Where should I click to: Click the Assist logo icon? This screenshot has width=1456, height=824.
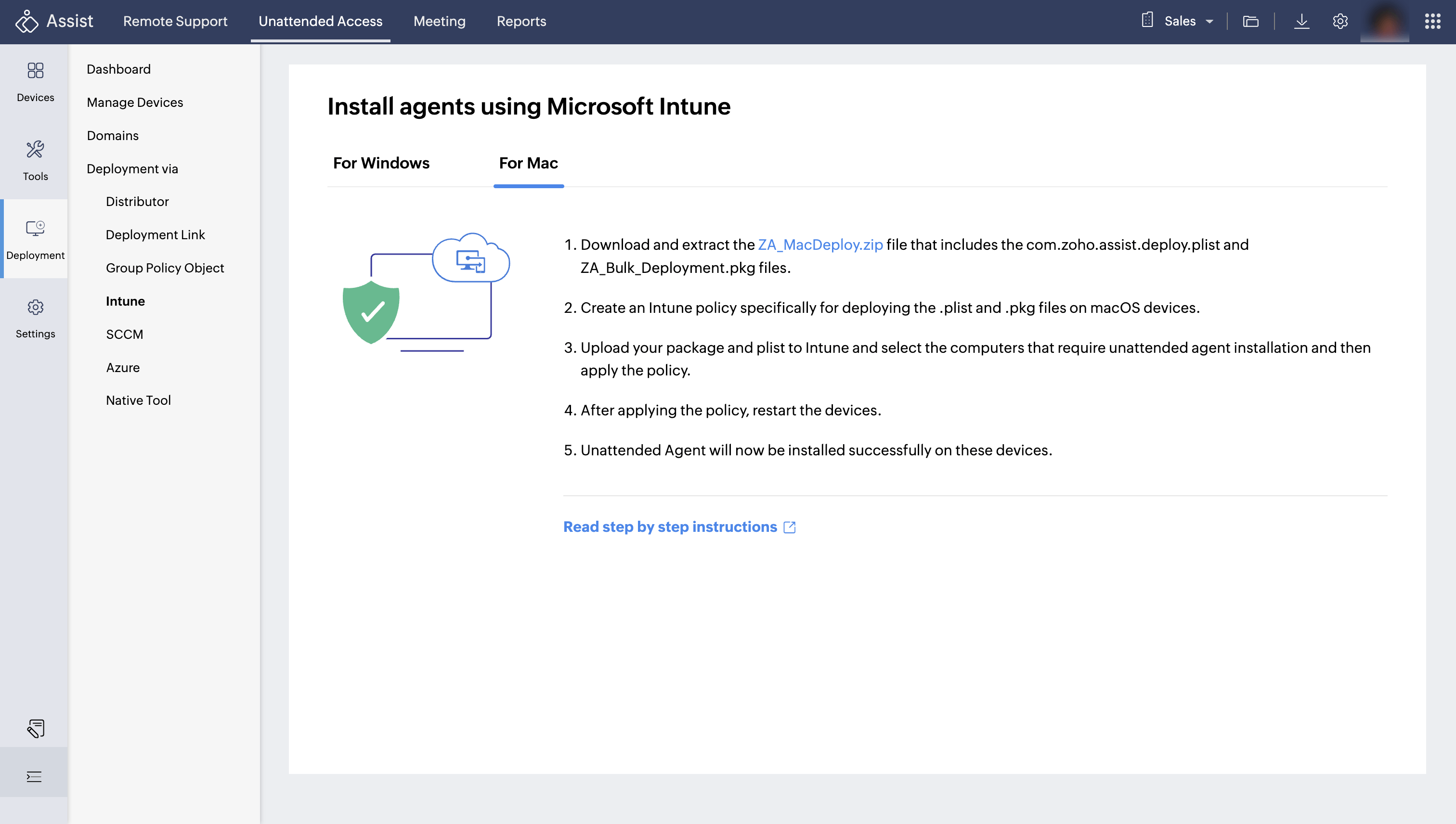[x=26, y=21]
